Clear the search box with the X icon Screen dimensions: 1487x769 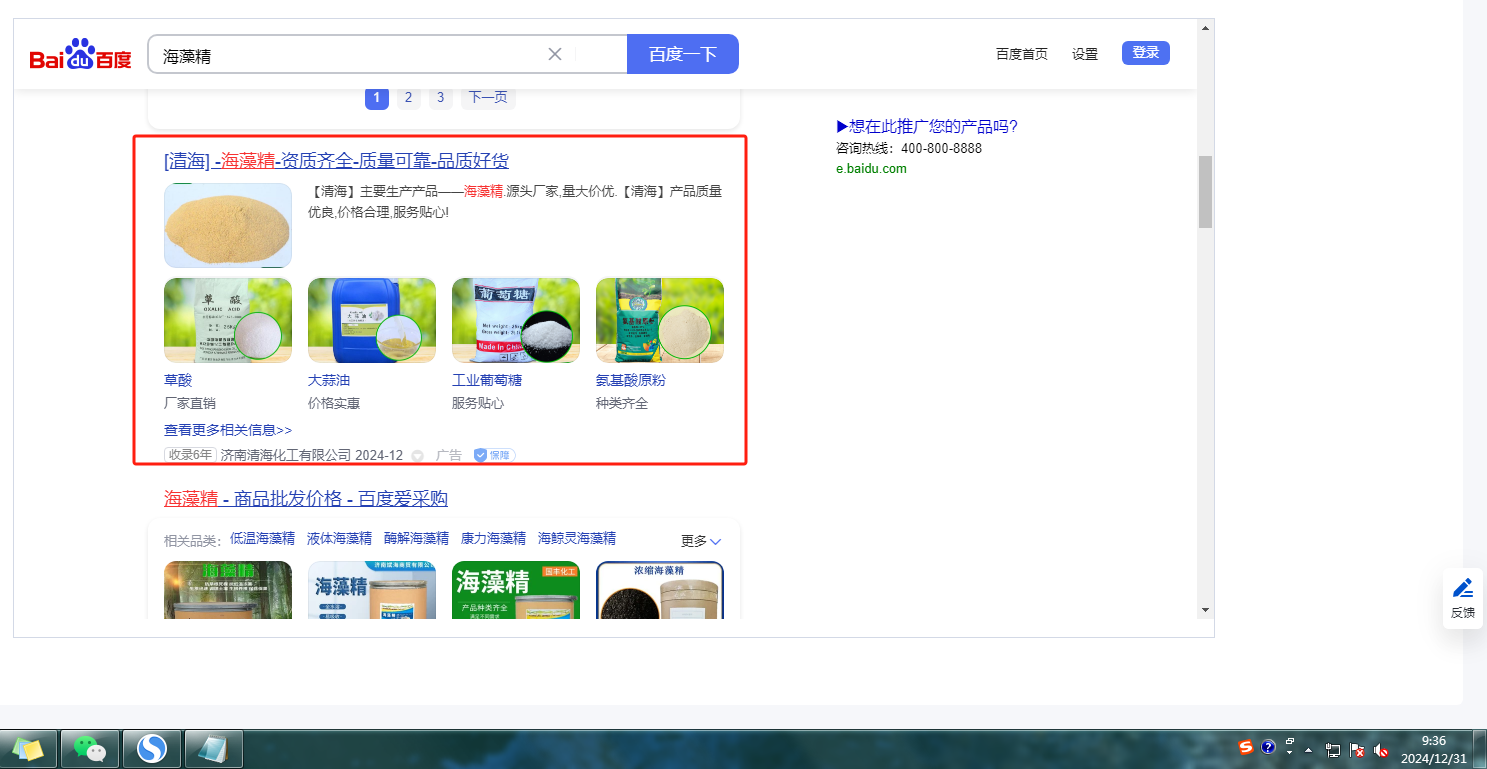(x=555, y=54)
